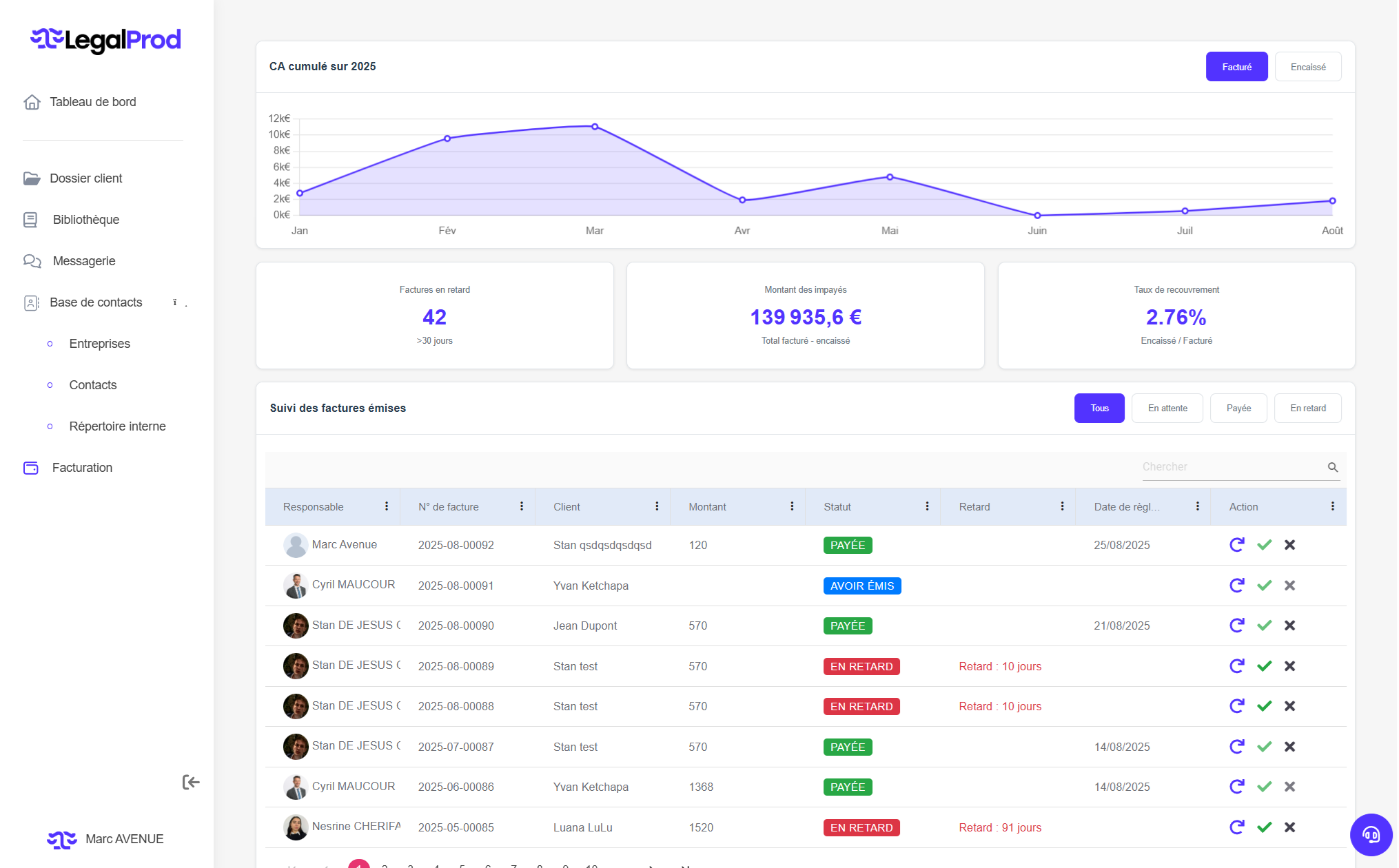Click the Facturation wallet icon

31,468
